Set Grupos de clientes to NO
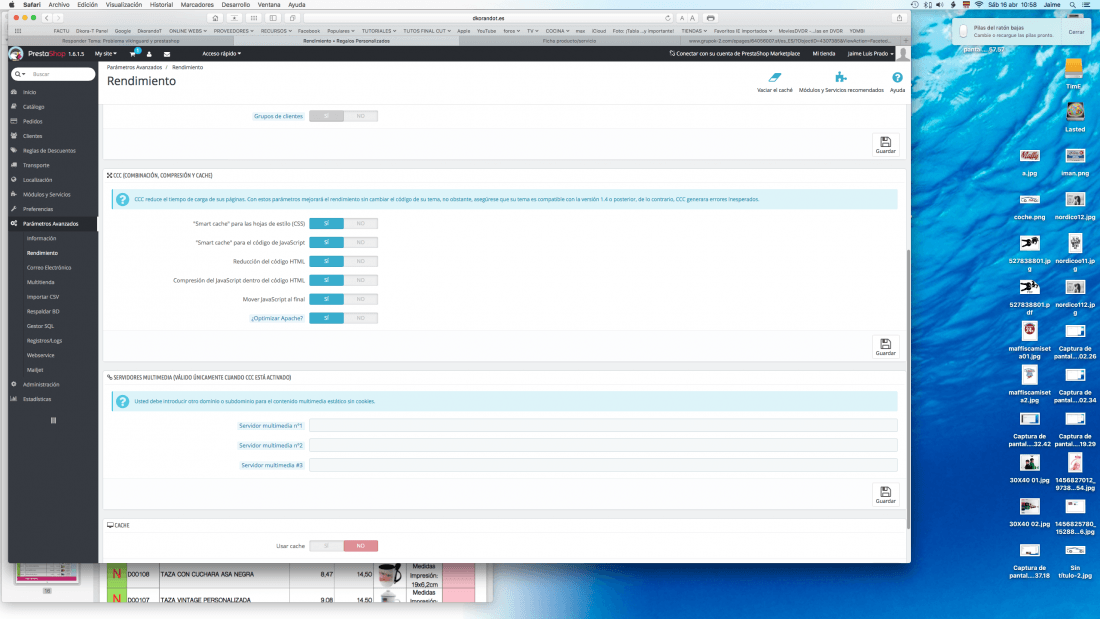Screen dimensions: 1100x619 (x=361, y=116)
